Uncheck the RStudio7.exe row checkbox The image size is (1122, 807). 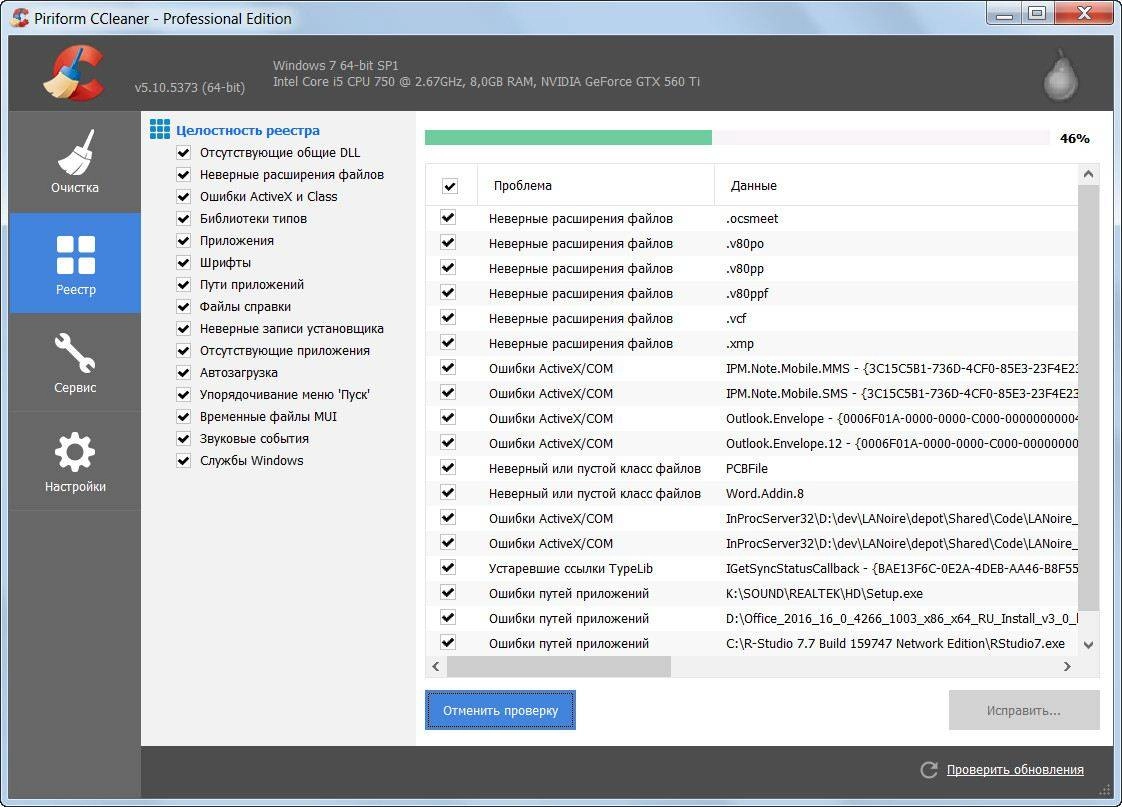tap(448, 642)
